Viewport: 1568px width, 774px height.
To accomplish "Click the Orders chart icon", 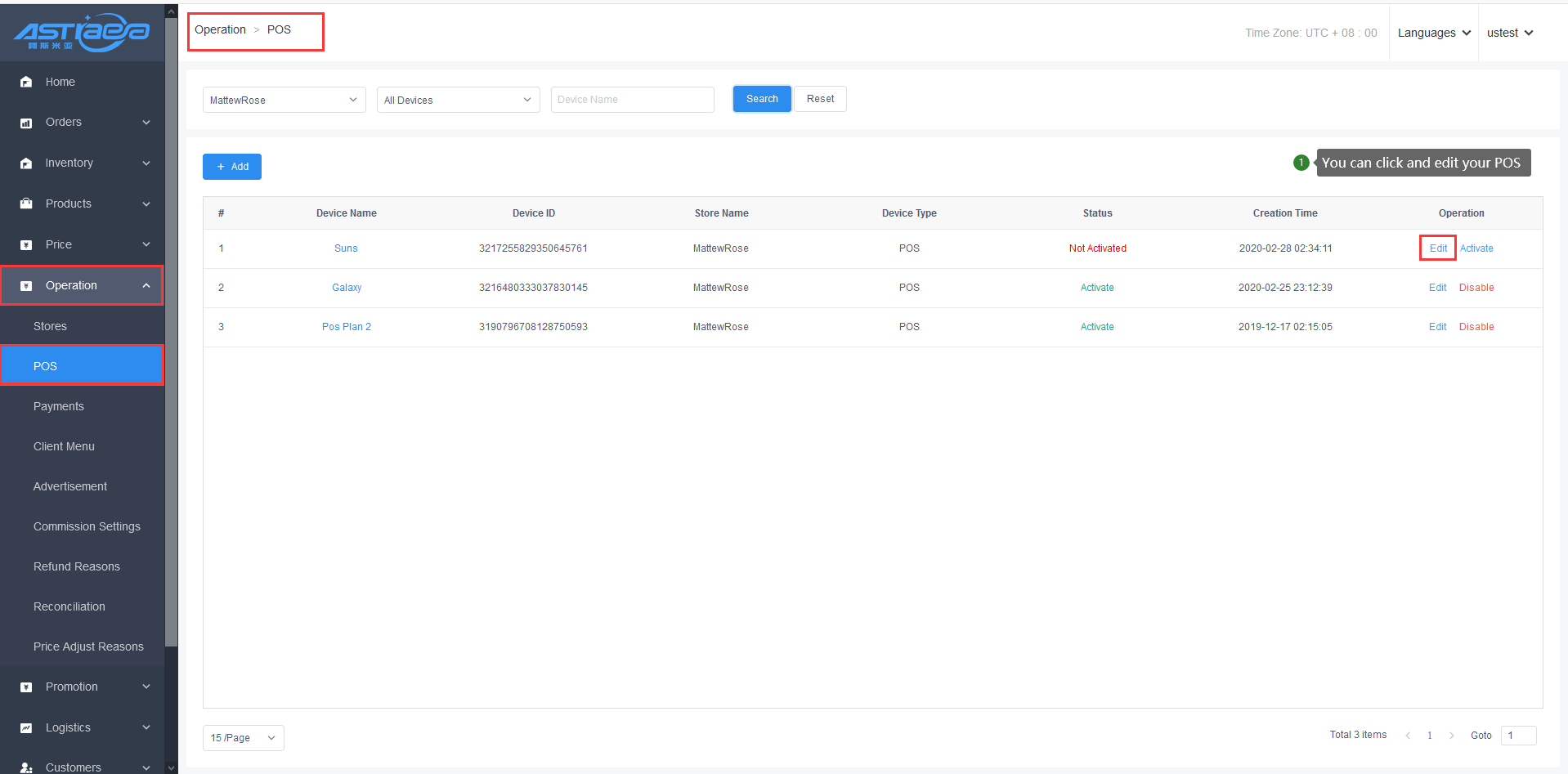I will pyautogui.click(x=26, y=123).
